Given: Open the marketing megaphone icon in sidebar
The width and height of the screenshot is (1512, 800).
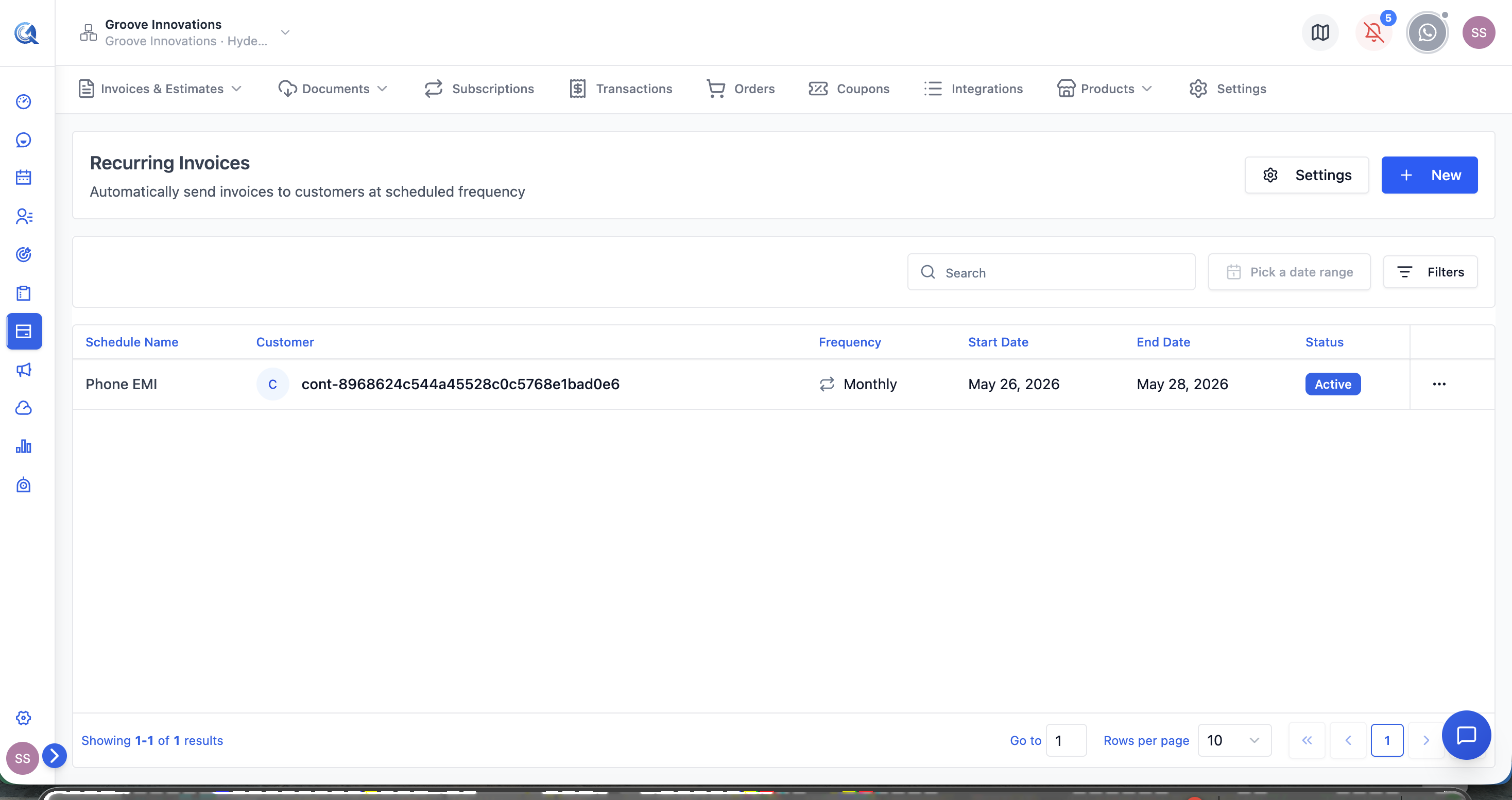Looking at the screenshot, I should 24,370.
